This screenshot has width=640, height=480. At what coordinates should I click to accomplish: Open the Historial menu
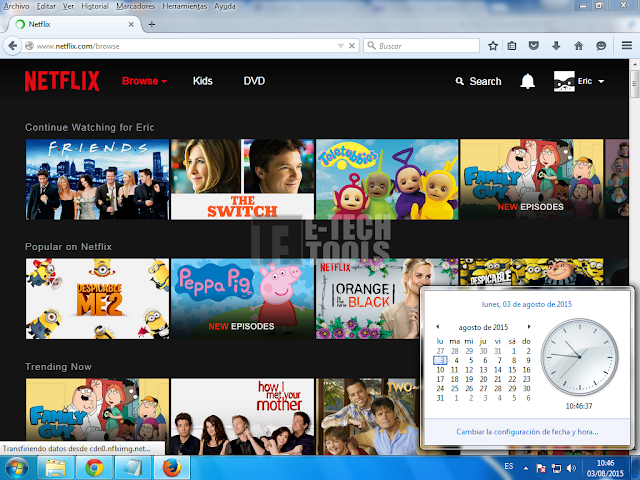pos(95,6)
